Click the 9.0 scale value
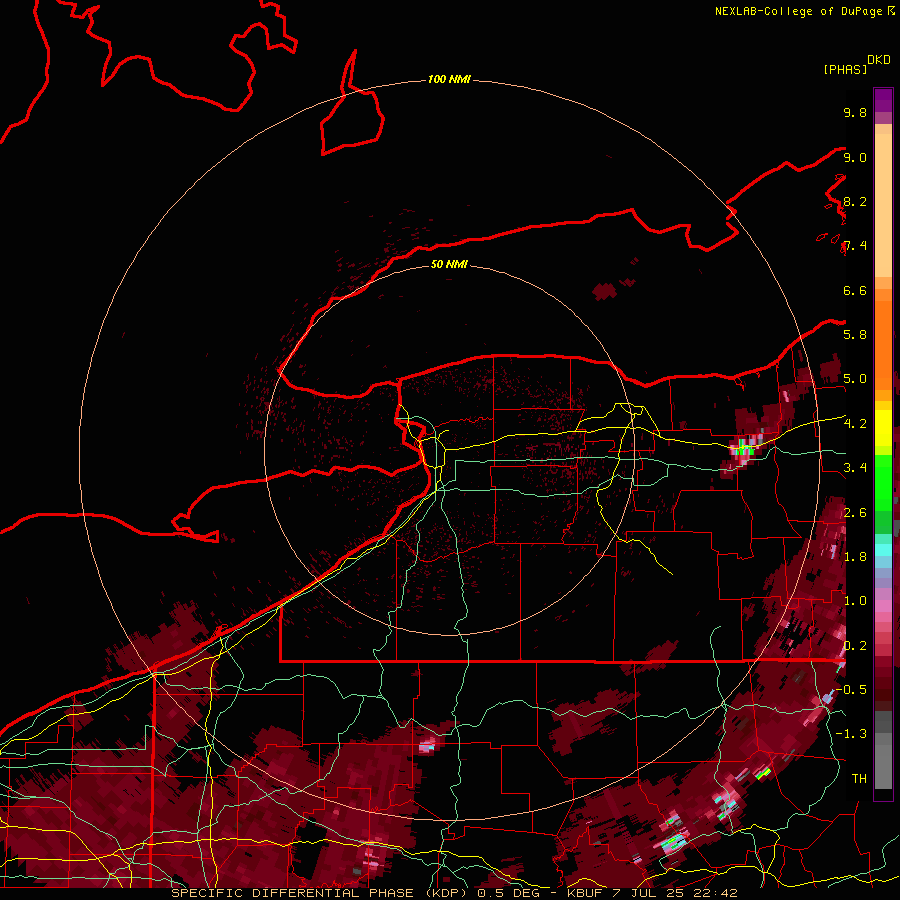 click(855, 157)
